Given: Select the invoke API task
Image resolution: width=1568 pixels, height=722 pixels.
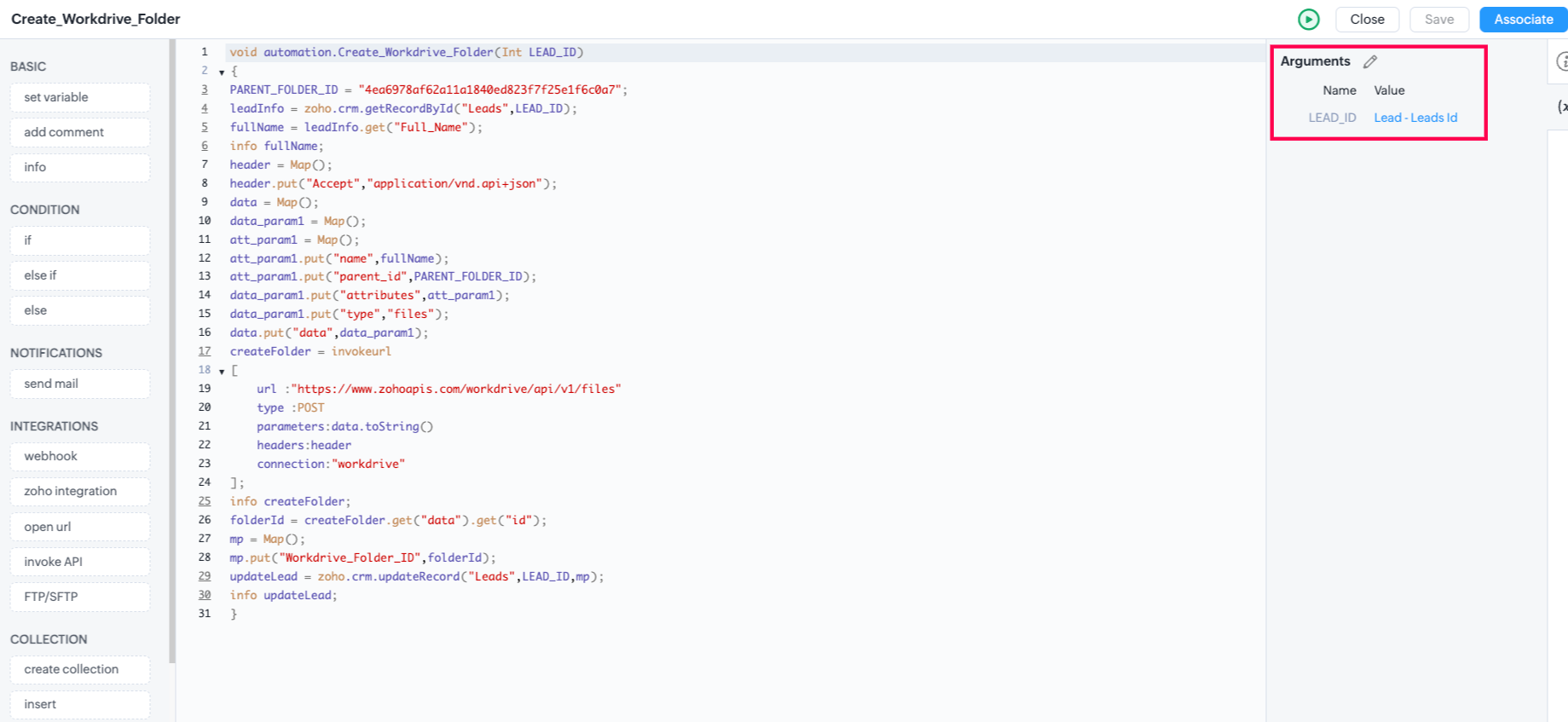Looking at the screenshot, I should [x=80, y=562].
